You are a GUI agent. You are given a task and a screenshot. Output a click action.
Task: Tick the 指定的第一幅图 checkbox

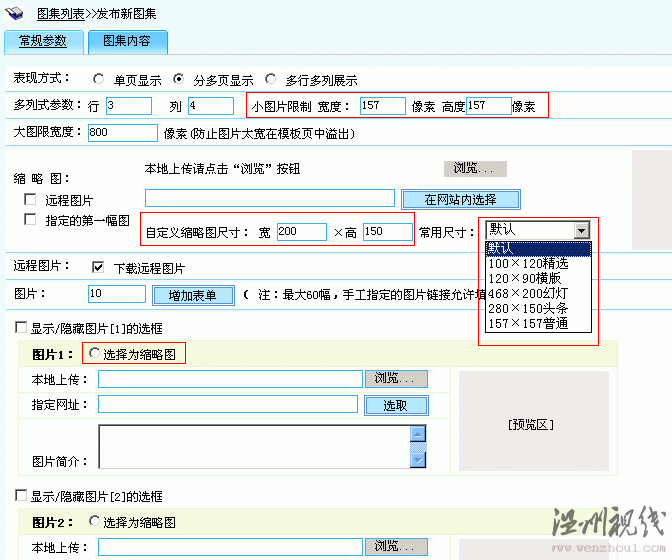[30, 220]
